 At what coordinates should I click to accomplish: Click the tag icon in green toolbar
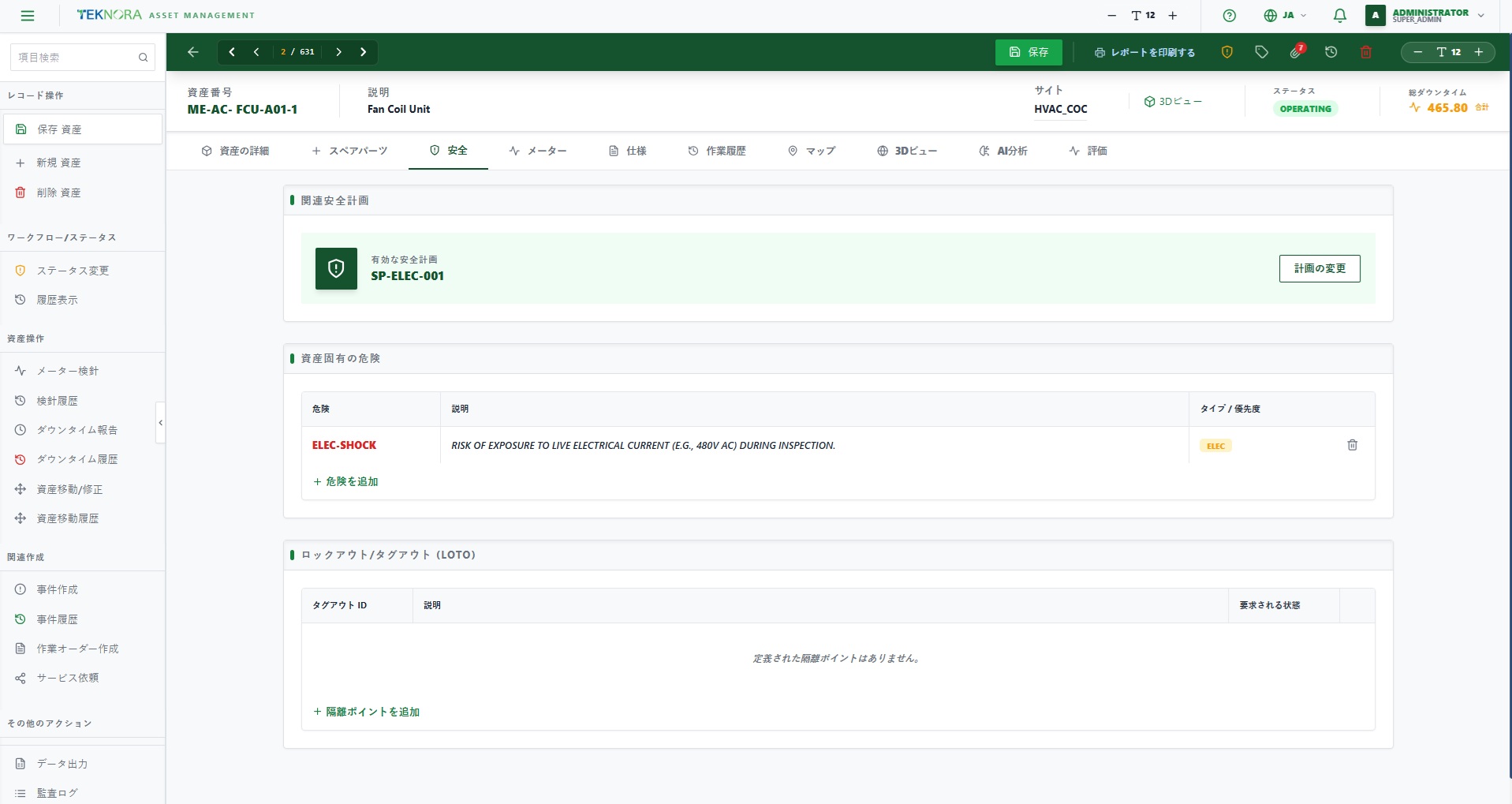pos(1261,52)
